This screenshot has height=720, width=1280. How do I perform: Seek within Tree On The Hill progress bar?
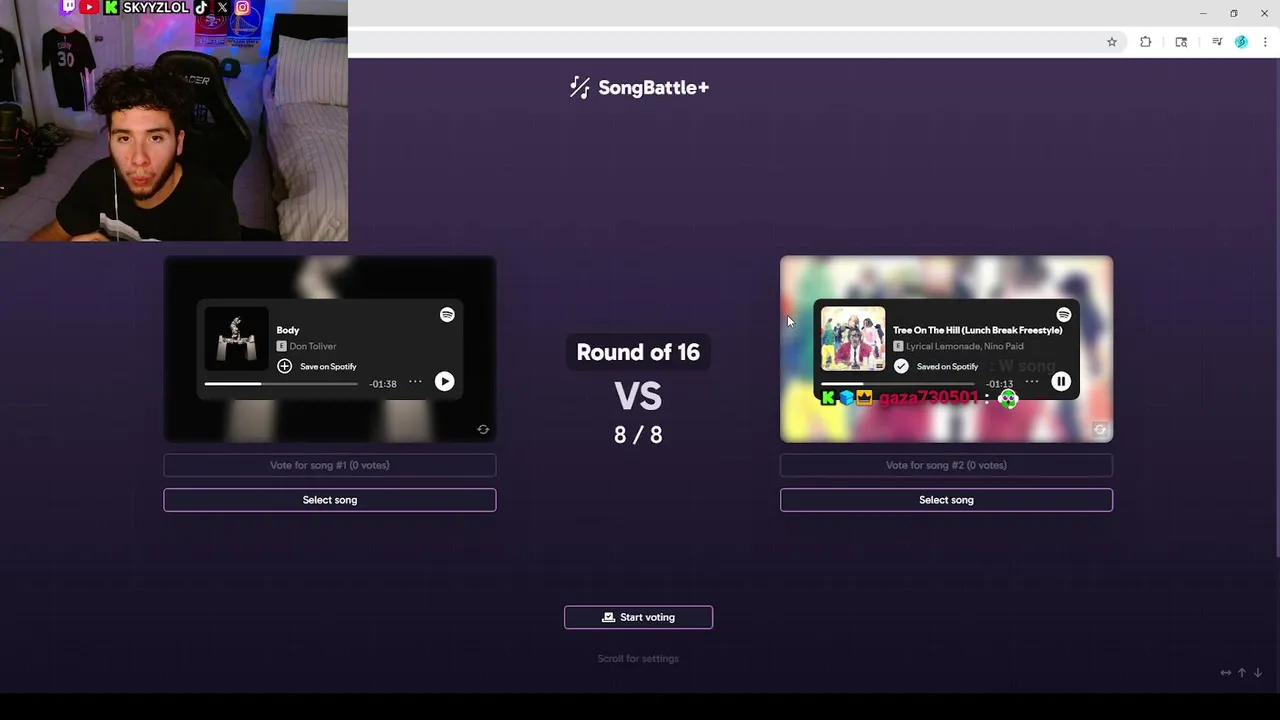point(898,383)
